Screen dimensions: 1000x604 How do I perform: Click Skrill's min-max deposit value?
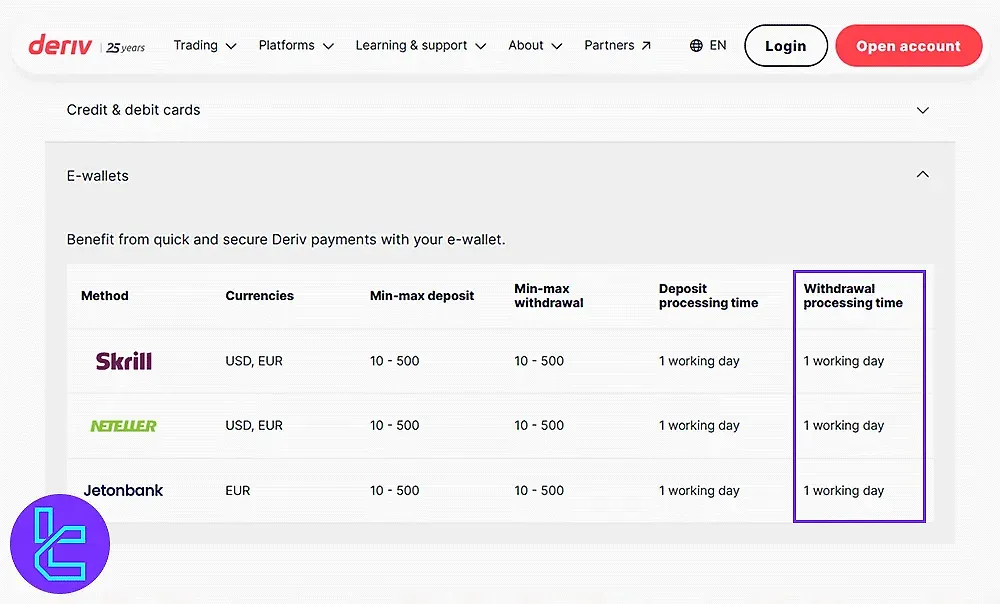click(x=395, y=361)
